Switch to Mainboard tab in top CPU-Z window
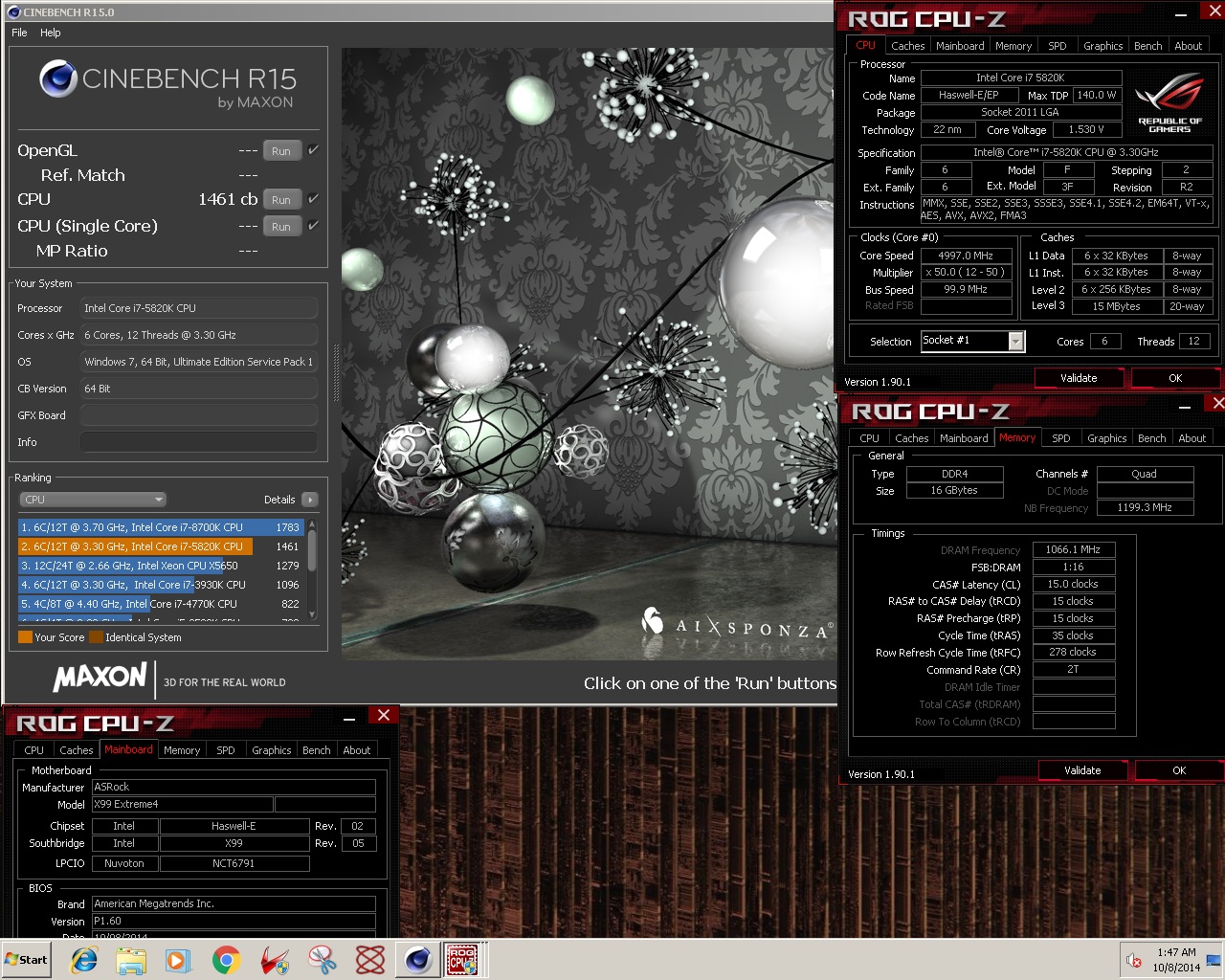The image size is (1225, 980). click(x=960, y=46)
